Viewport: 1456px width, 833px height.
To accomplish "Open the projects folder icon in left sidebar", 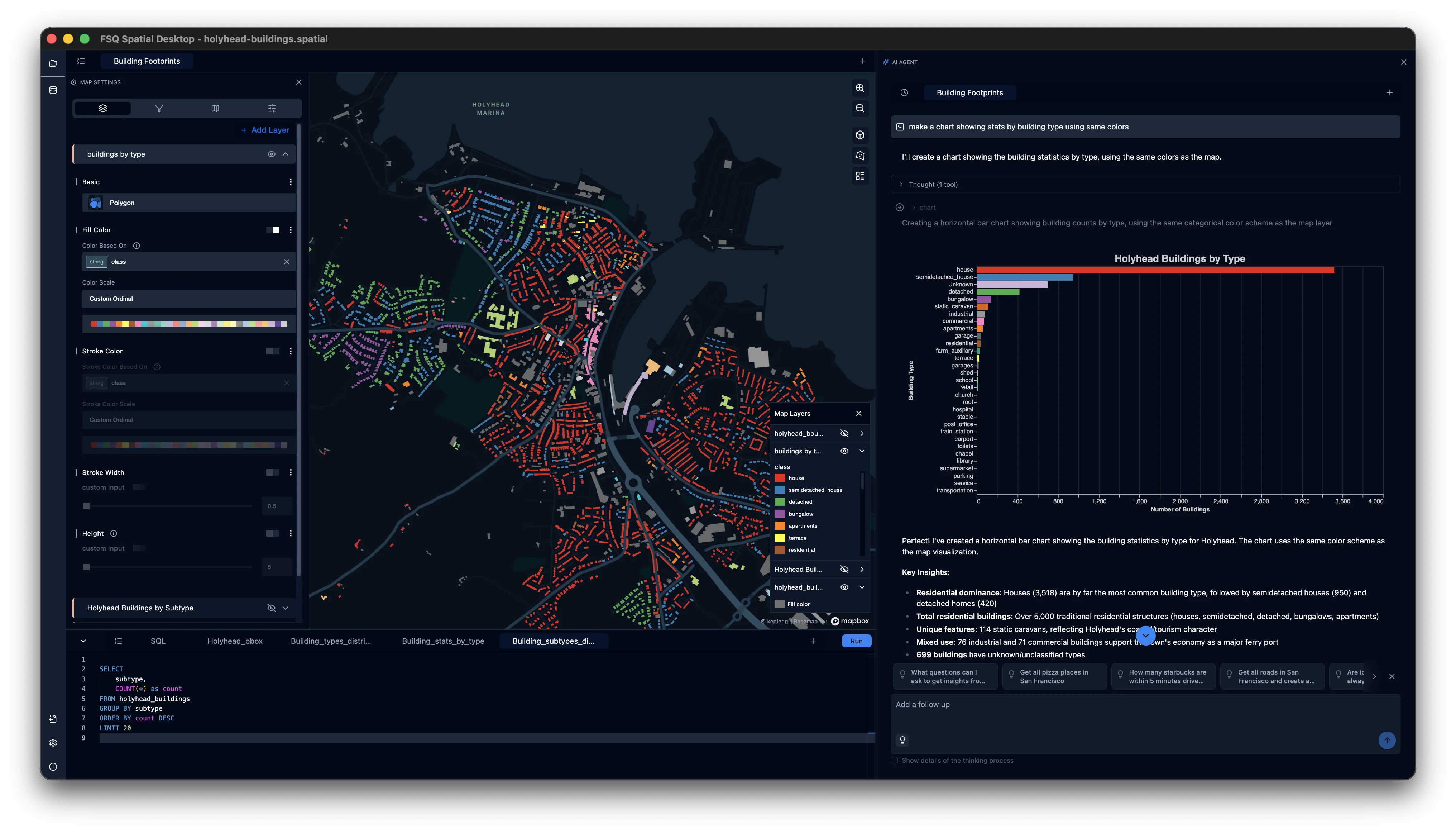I will (53, 63).
